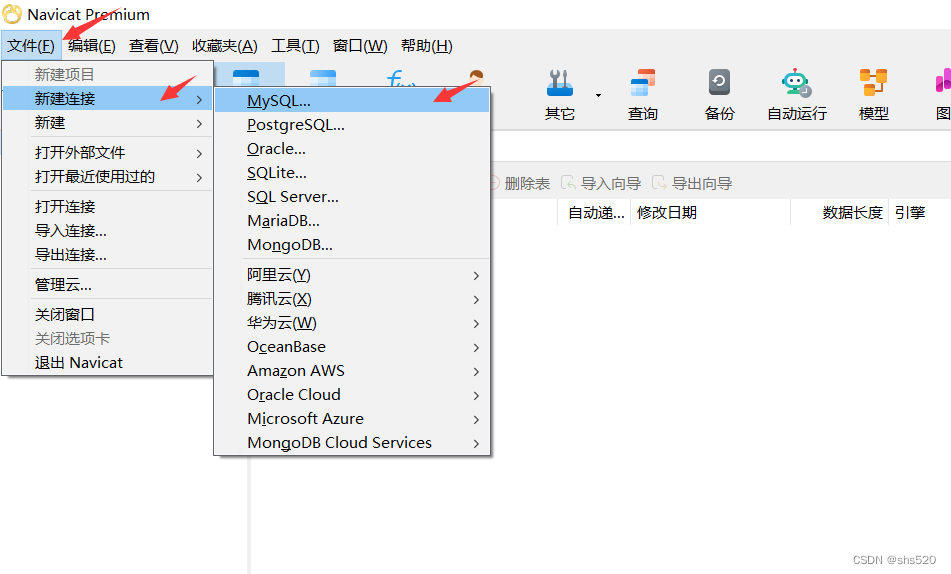This screenshot has height=574, width=951.
Task: Open the 收藏夹(A) menu
Action: click(x=224, y=46)
